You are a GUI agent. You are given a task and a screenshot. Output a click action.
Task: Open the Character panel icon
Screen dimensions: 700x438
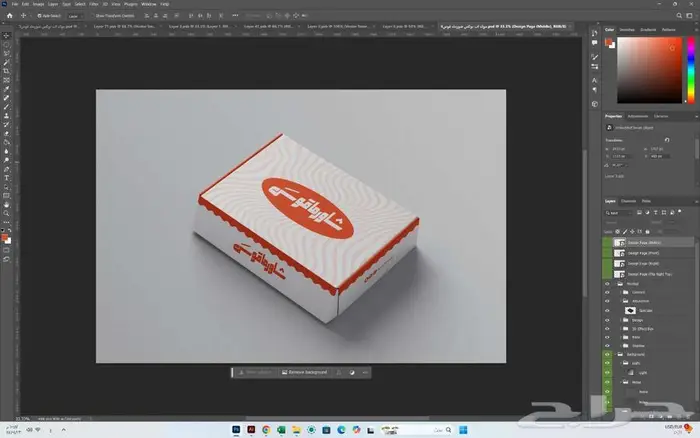tap(594, 80)
